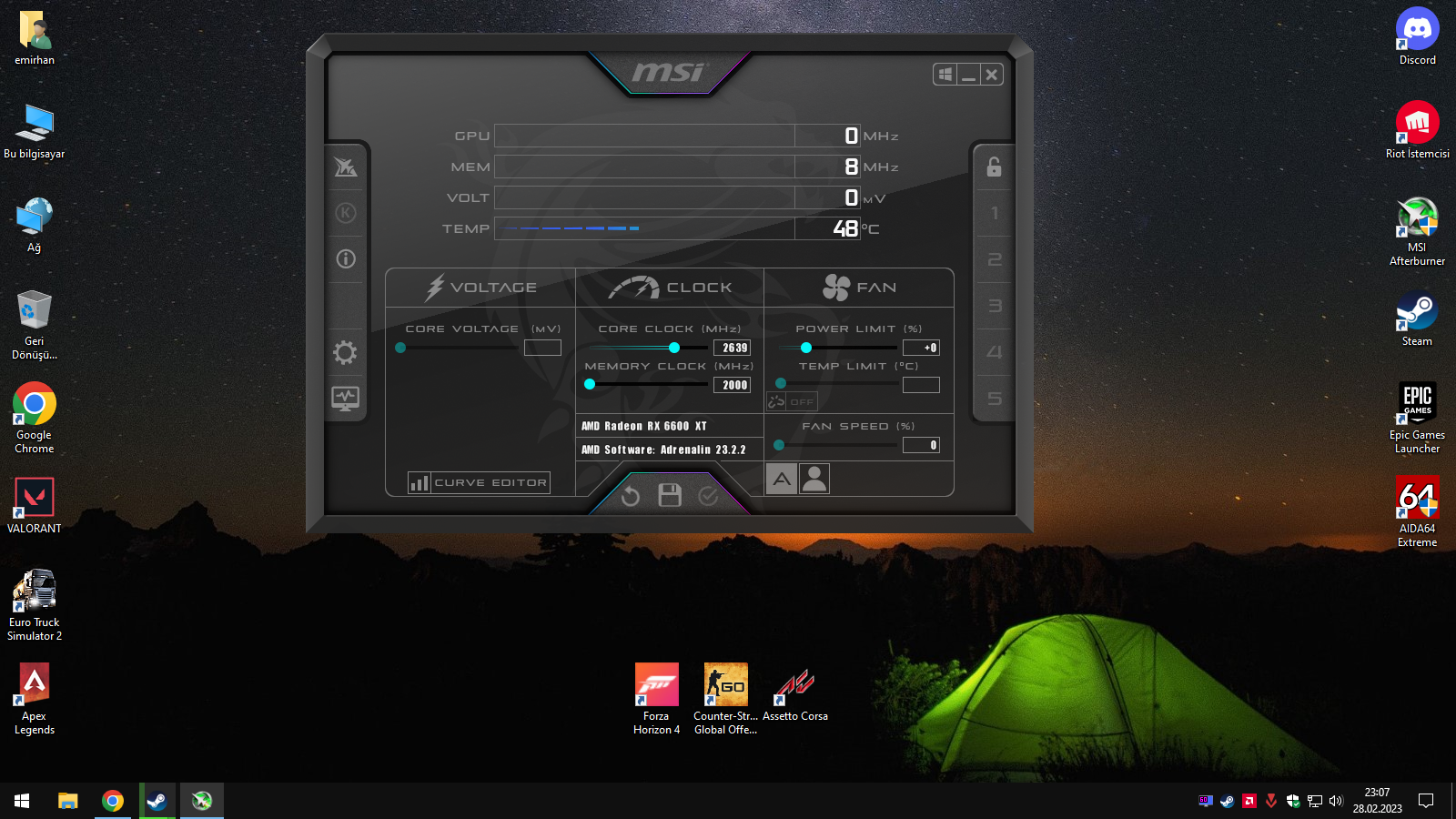
Task: Select the Counter-Strike Global Offensive desktop icon
Action: tap(726, 699)
